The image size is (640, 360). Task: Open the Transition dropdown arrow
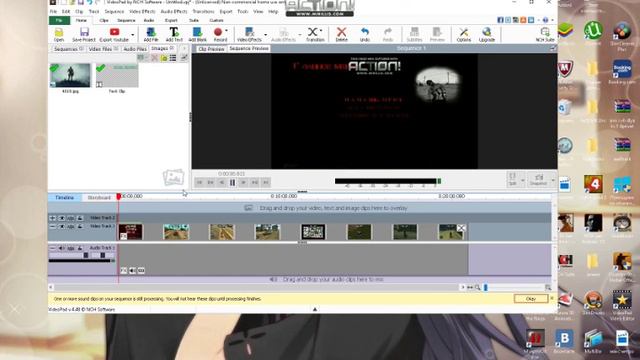click(x=321, y=31)
